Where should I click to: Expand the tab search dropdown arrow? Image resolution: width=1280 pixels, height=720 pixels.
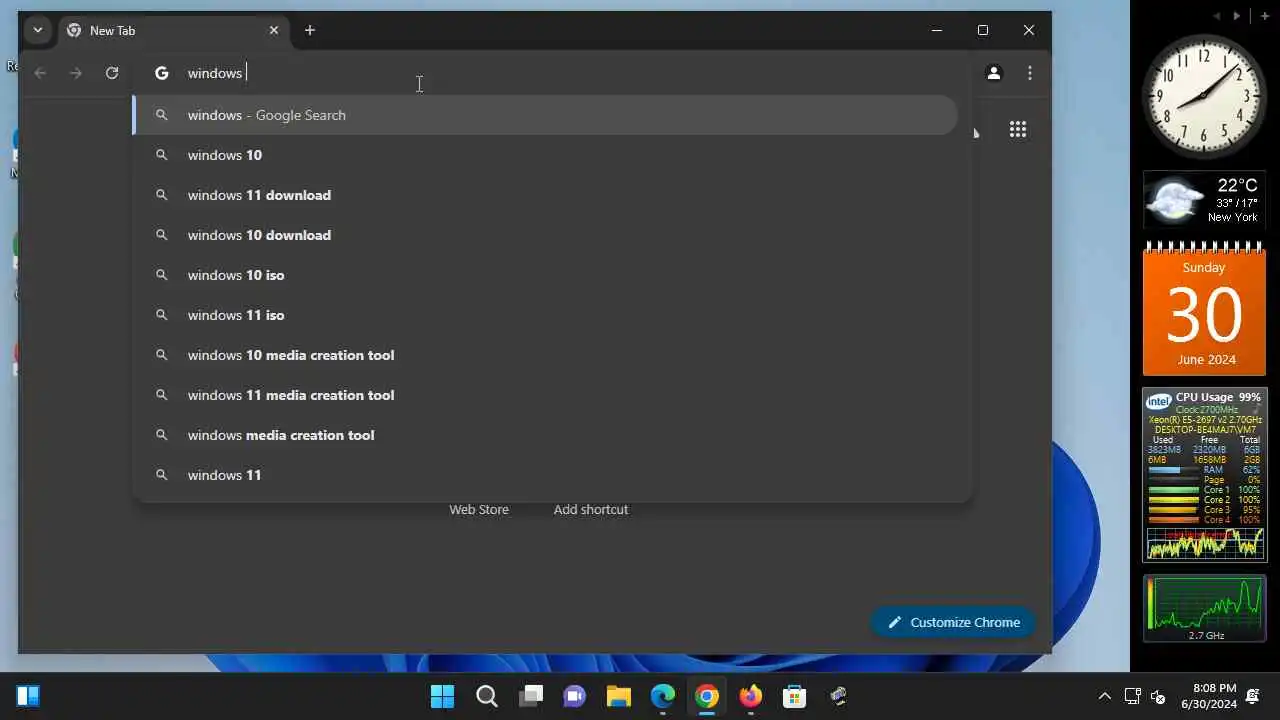pos(38,30)
